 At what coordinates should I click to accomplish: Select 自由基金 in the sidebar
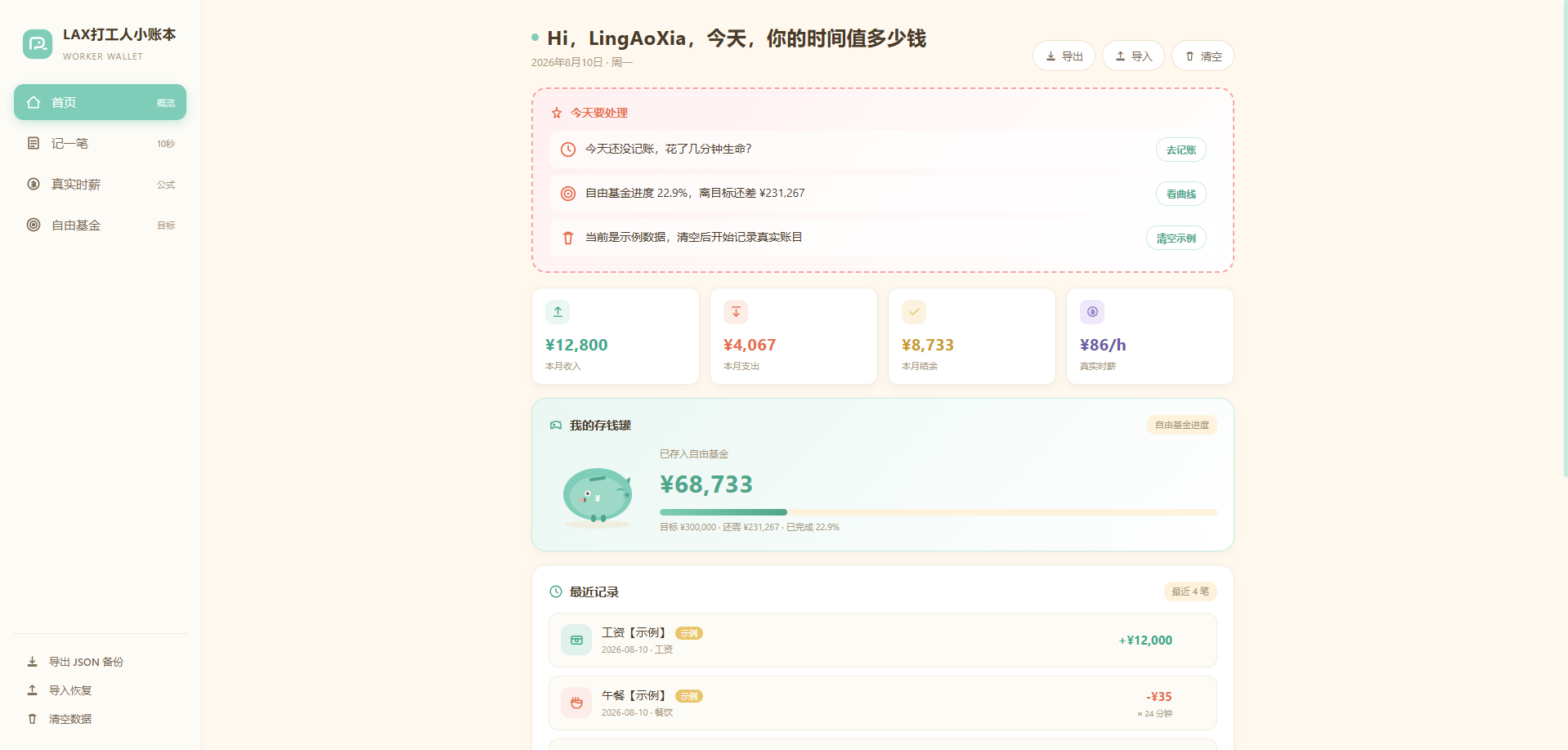(100, 225)
